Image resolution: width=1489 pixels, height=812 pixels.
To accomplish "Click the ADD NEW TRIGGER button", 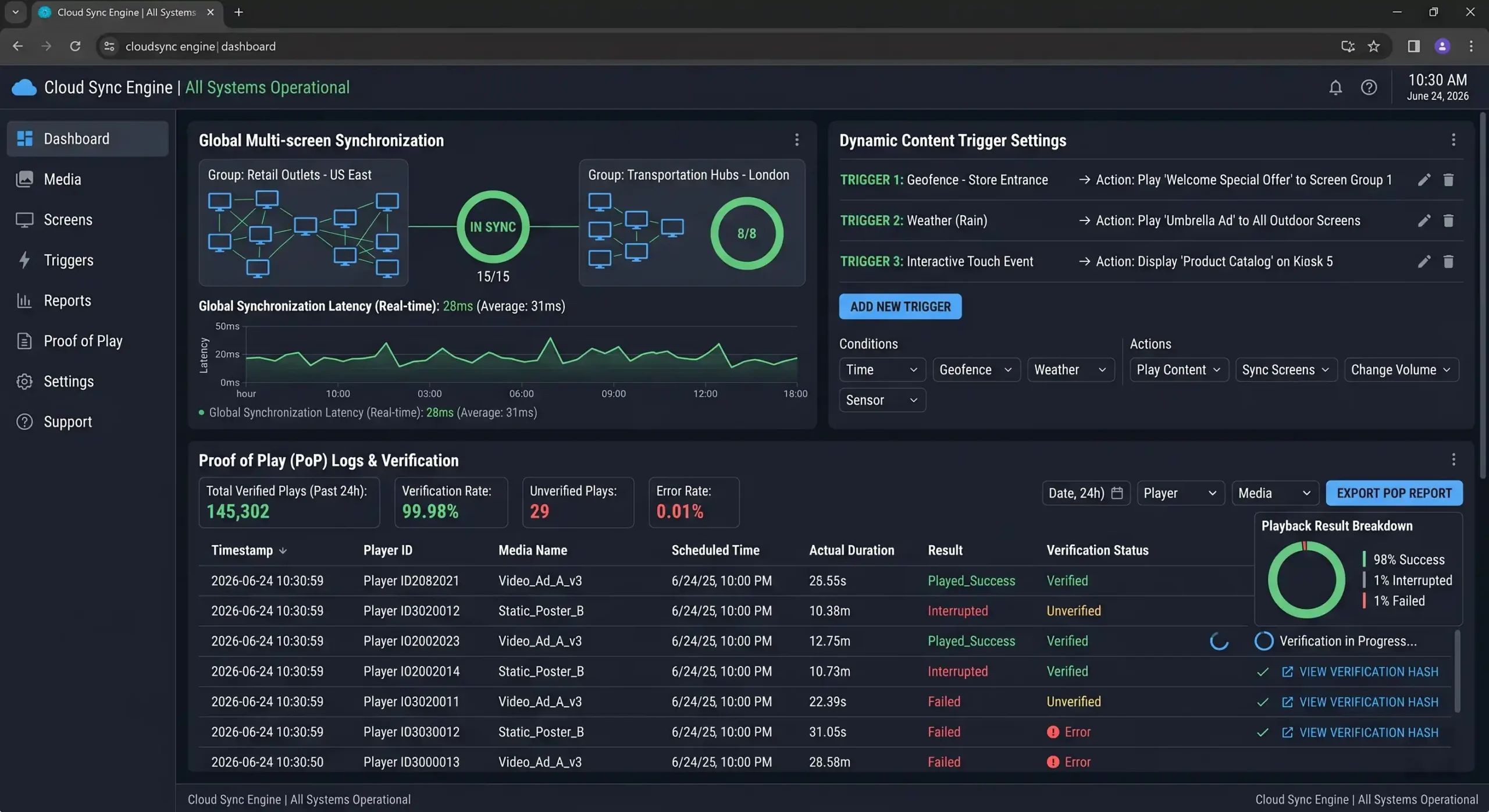I will tap(900, 307).
